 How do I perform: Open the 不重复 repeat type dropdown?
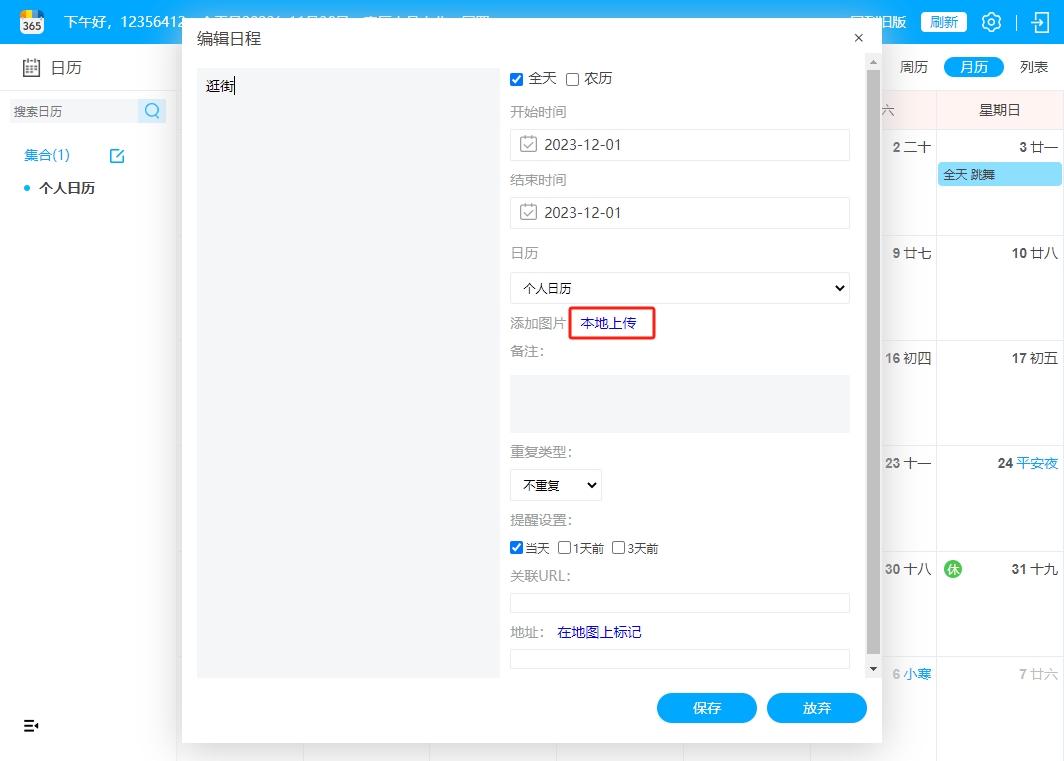point(556,485)
